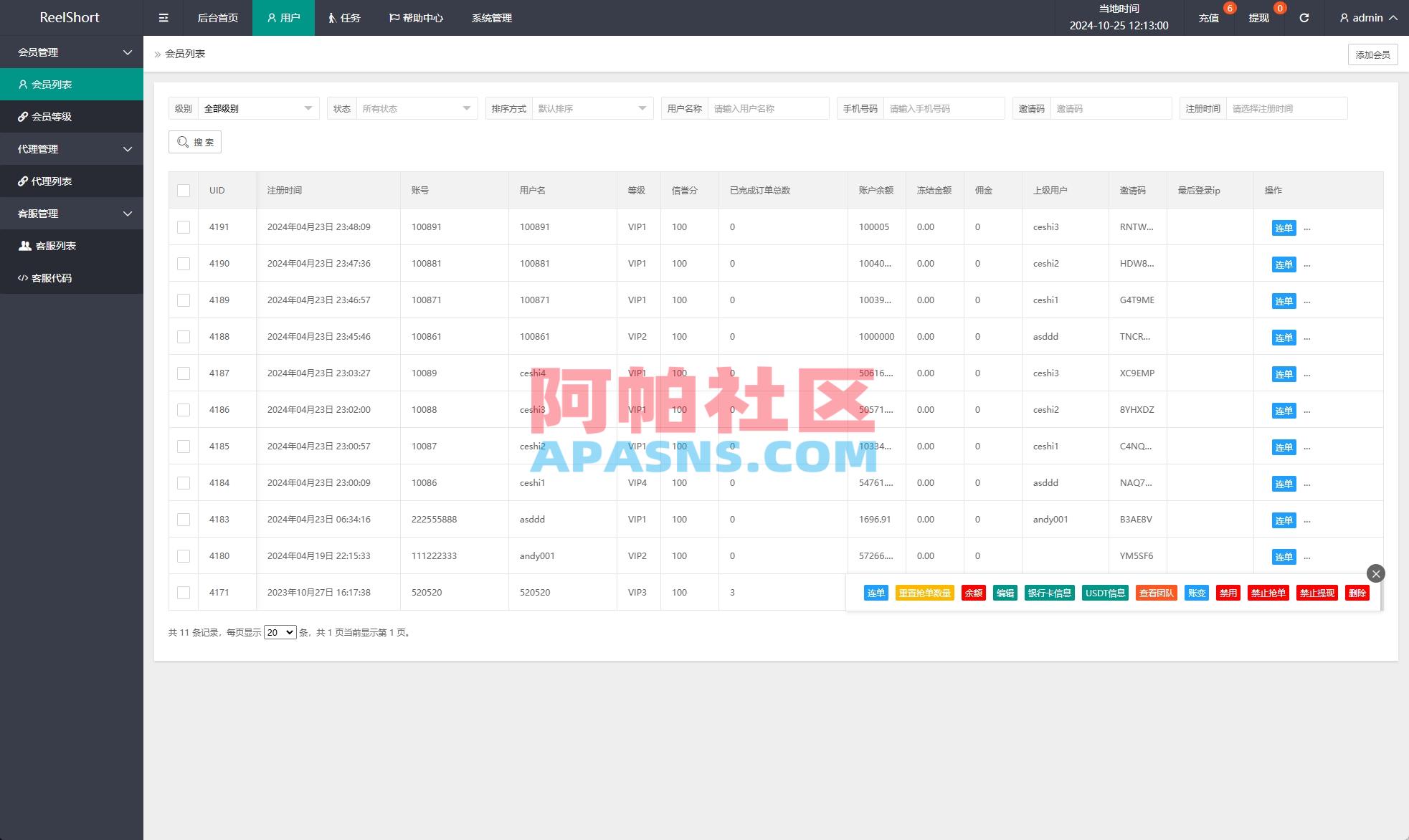Open the 默认排序 sorting dropdown
This screenshot has height=840, width=1409.
[x=592, y=108]
